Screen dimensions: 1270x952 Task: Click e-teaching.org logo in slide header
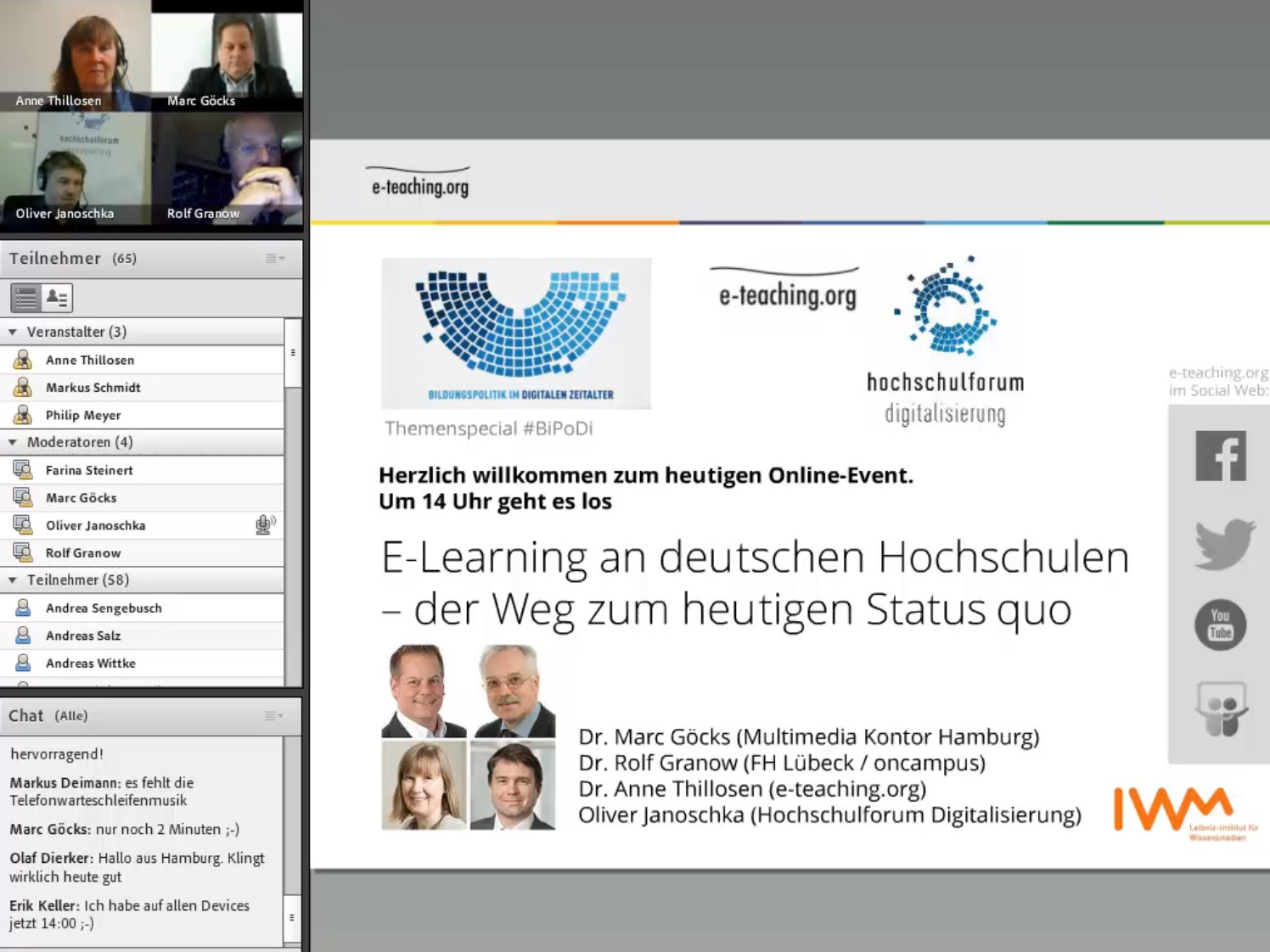(x=420, y=182)
